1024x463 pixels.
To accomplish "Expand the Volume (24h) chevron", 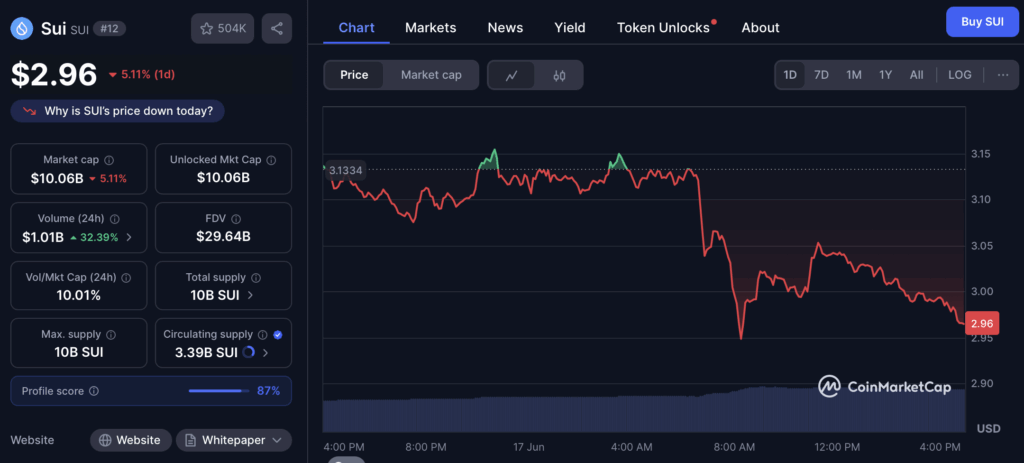I will click(129, 237).
